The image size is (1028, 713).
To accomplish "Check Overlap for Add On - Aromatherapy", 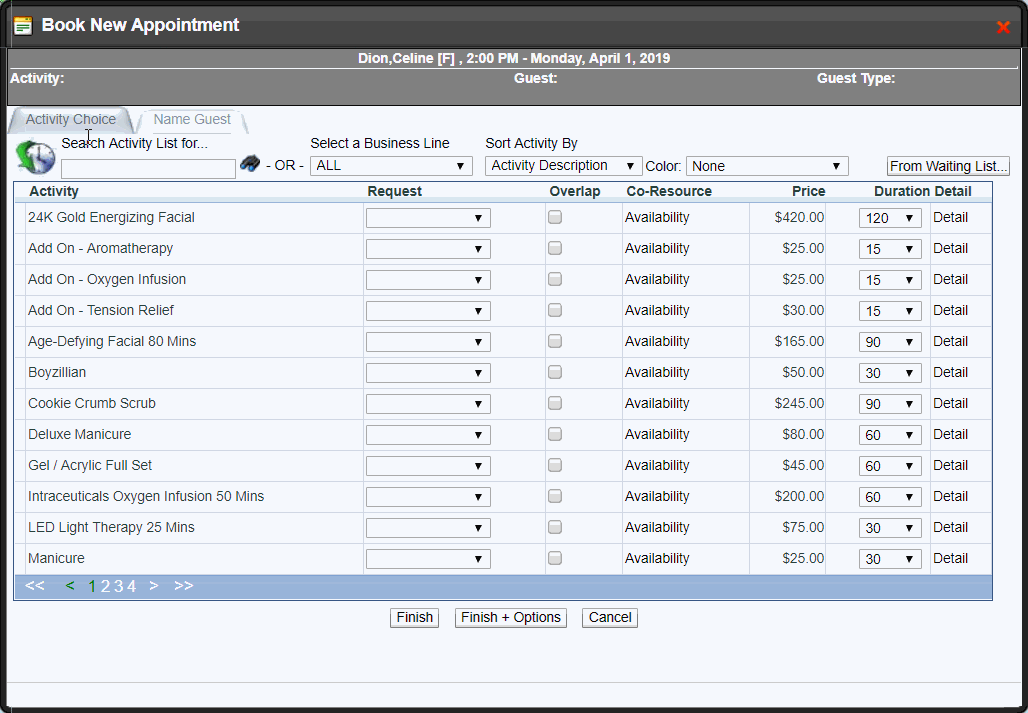I will pyautogui.click(x=555, y=248).
